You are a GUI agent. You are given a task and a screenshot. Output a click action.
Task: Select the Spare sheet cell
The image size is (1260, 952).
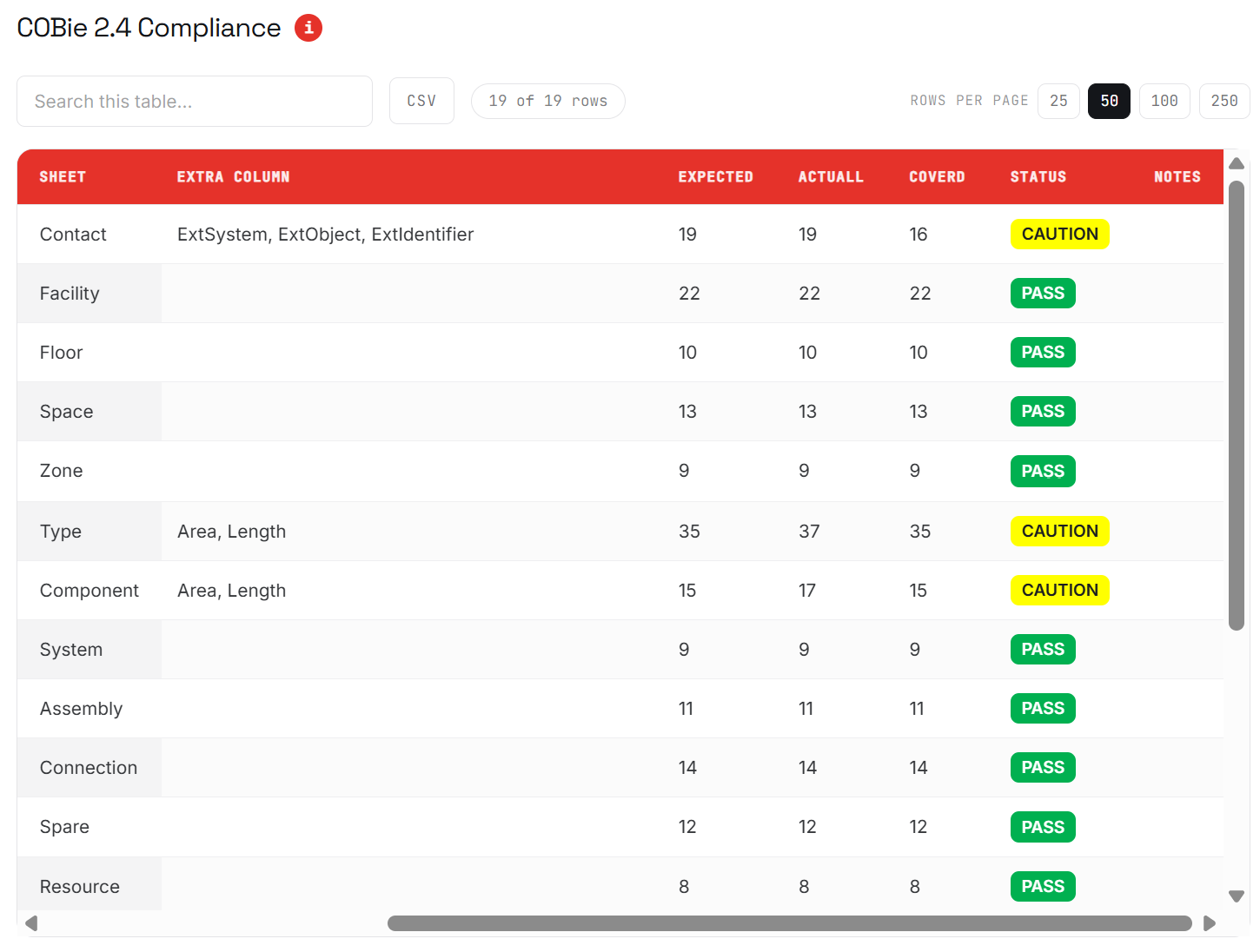coord(90,827)
